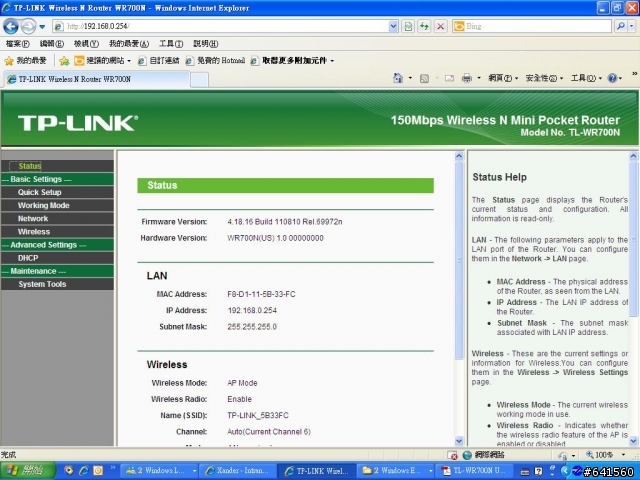Click the 我的最愛 favorites star button
Image resolution: width=640 pixels, height=480 pixels.
click(x=25, y=61)
